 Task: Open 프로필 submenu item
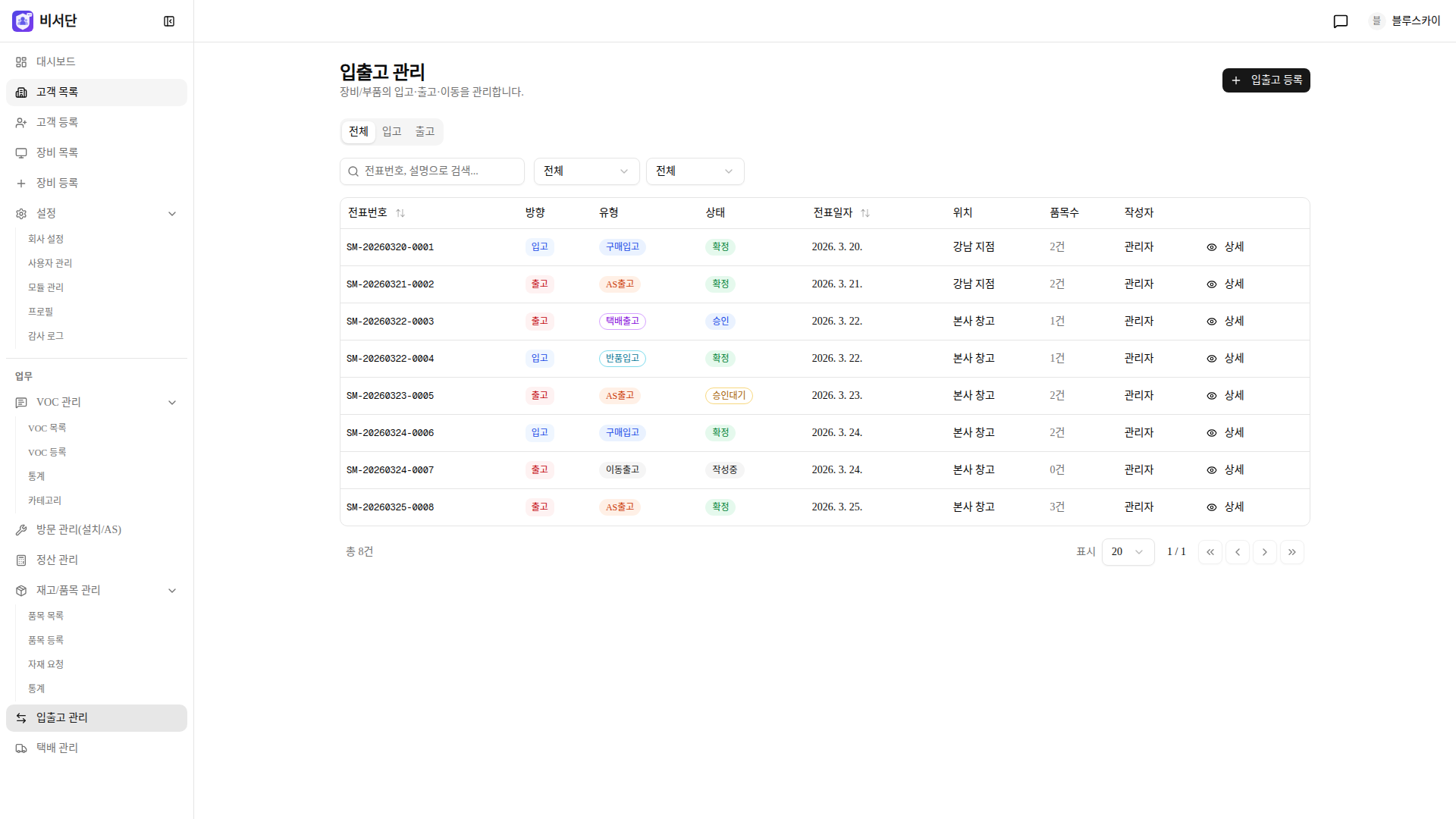41,312
